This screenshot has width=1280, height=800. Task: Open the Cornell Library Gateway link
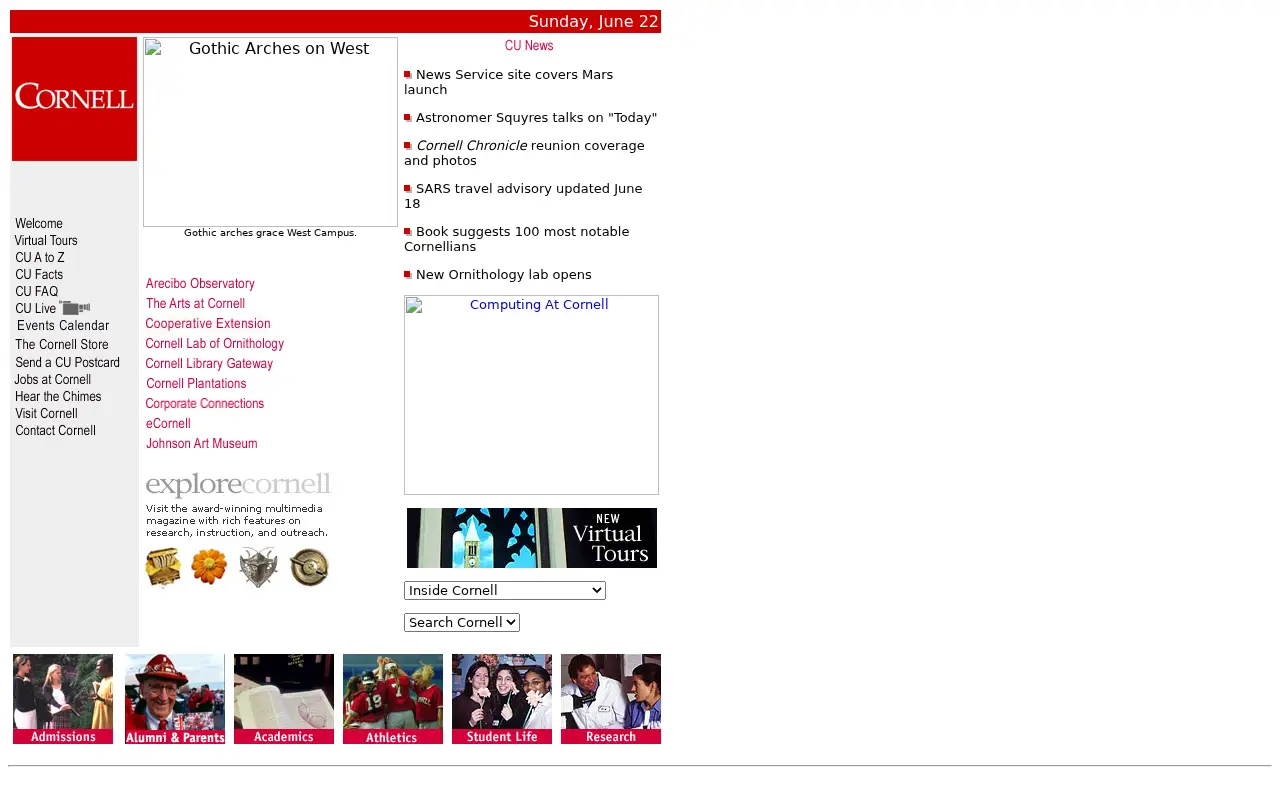pos(209,364)
